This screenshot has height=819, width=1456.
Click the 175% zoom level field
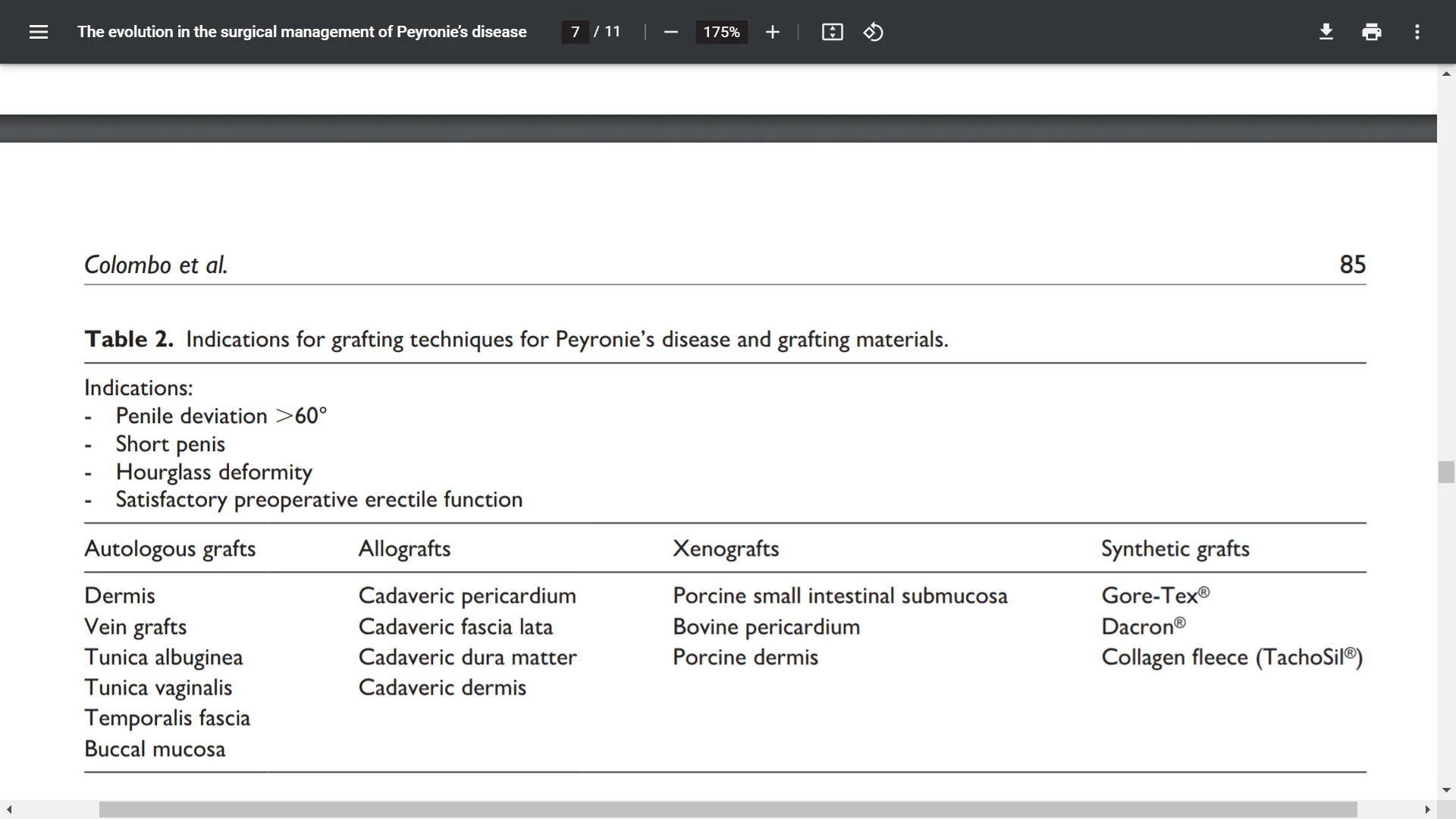[721, 32]
